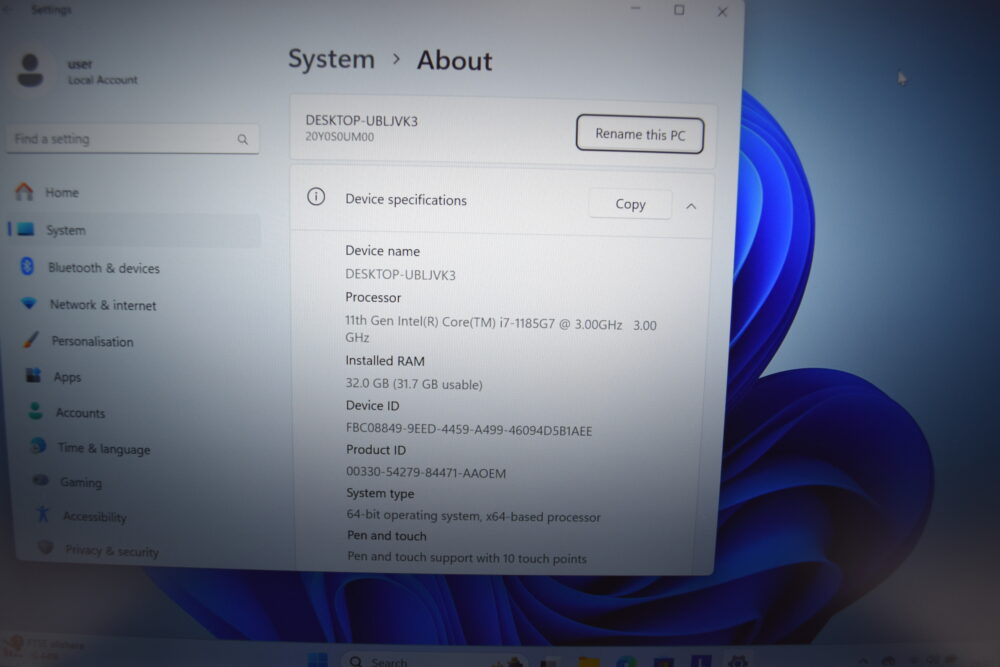
Task: Click the Product ID value 00330-54279-84471-AAOEM
Action: [426, 473]
